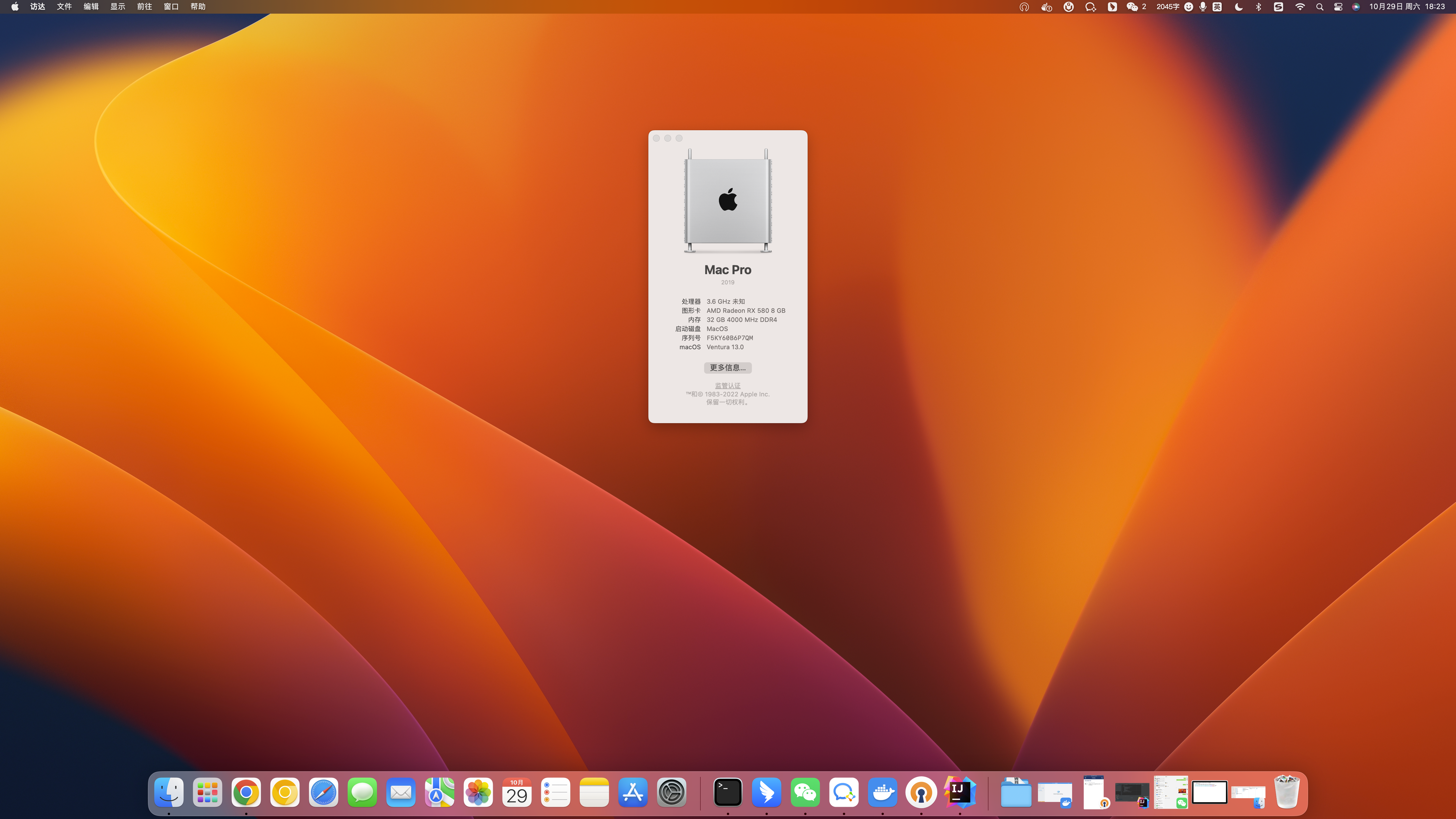Screen dimensions: 1456x819
Task: Click the microphone dictation icon in menu bar
Action: [1203, 7]
